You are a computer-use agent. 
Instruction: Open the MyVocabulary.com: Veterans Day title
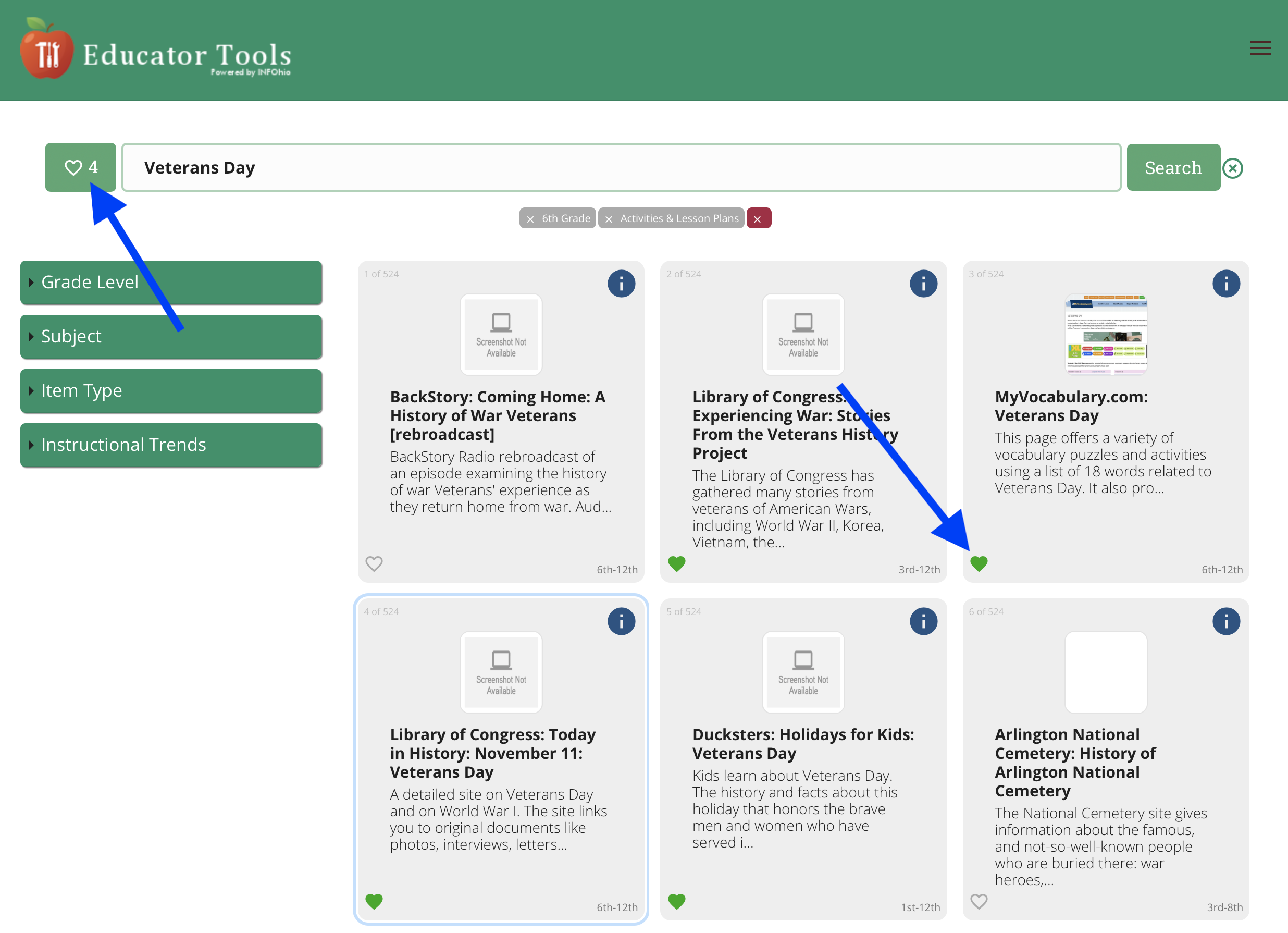point(1071,406)
